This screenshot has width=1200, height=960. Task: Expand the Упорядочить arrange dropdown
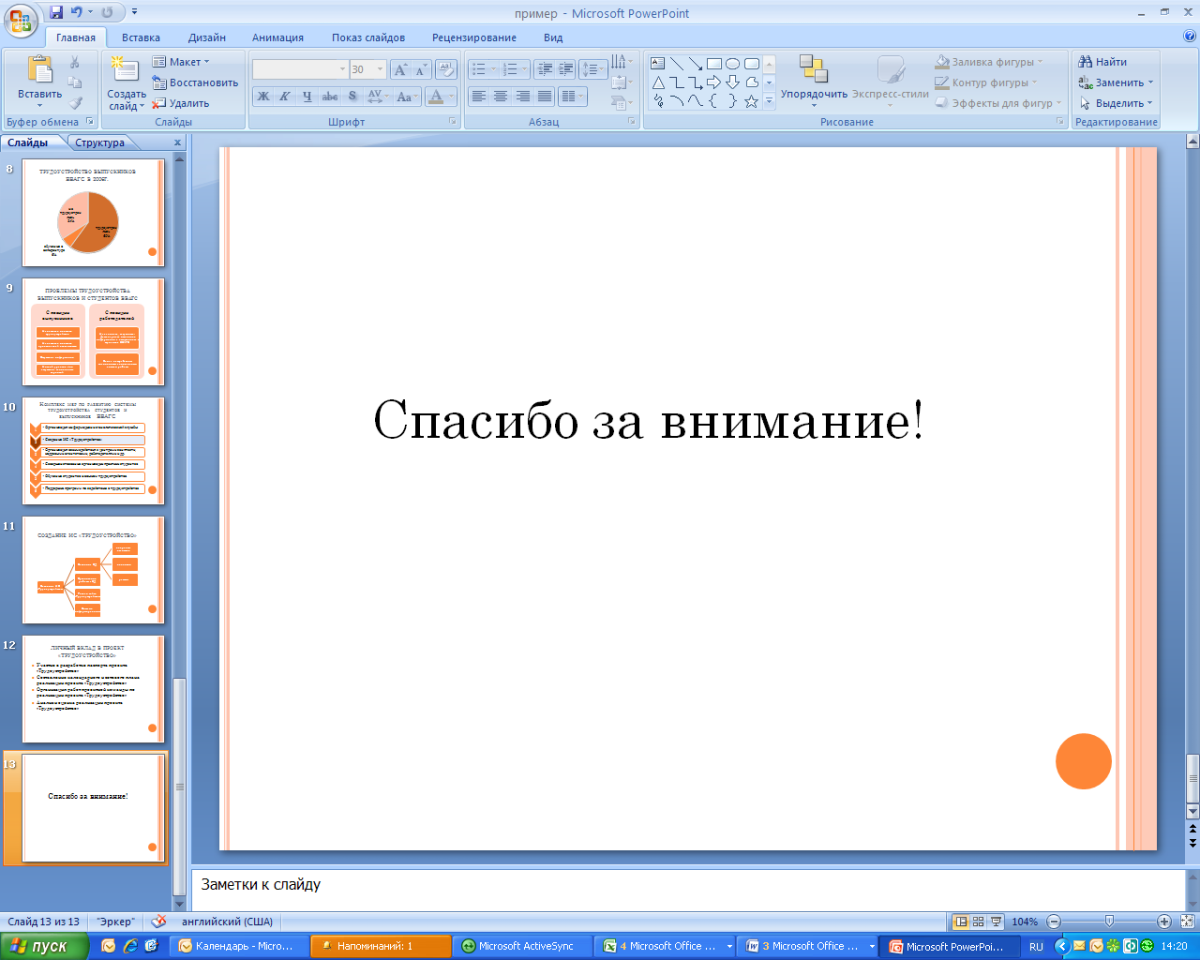click(813, 94)
